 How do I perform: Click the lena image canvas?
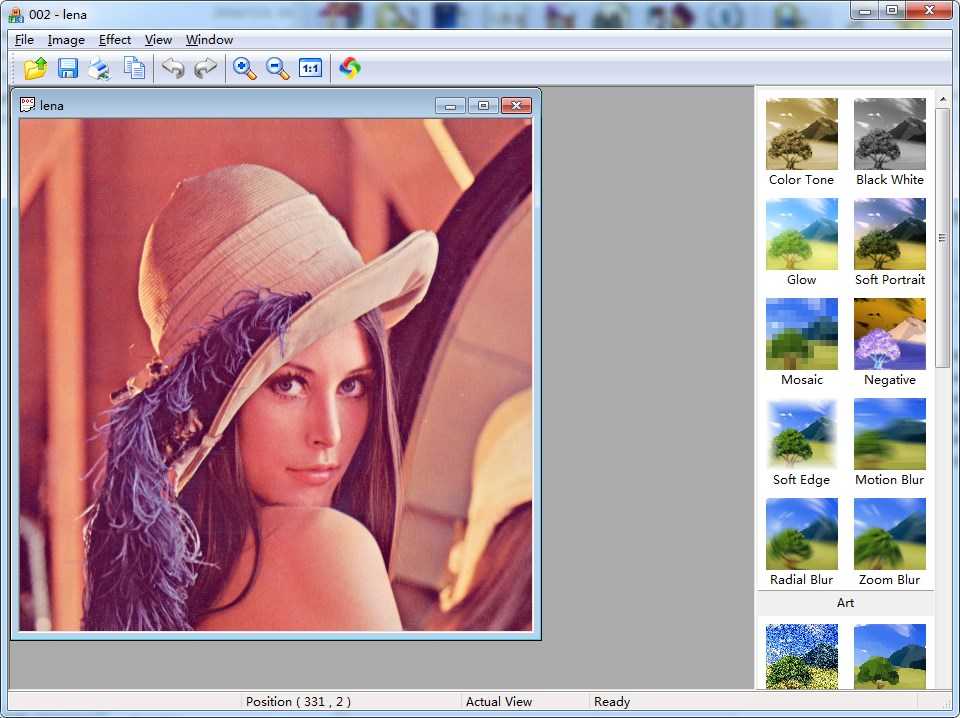tap(276, 375)
